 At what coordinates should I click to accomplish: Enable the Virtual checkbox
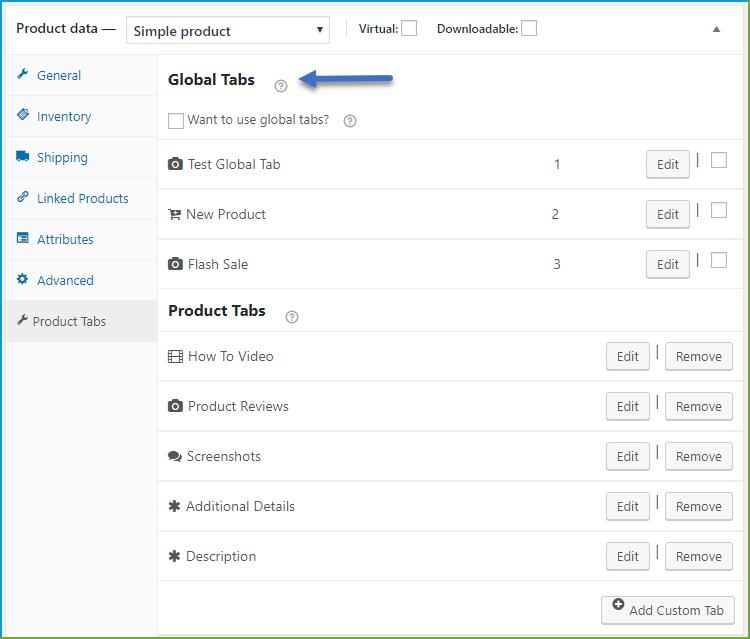point(409,28)
